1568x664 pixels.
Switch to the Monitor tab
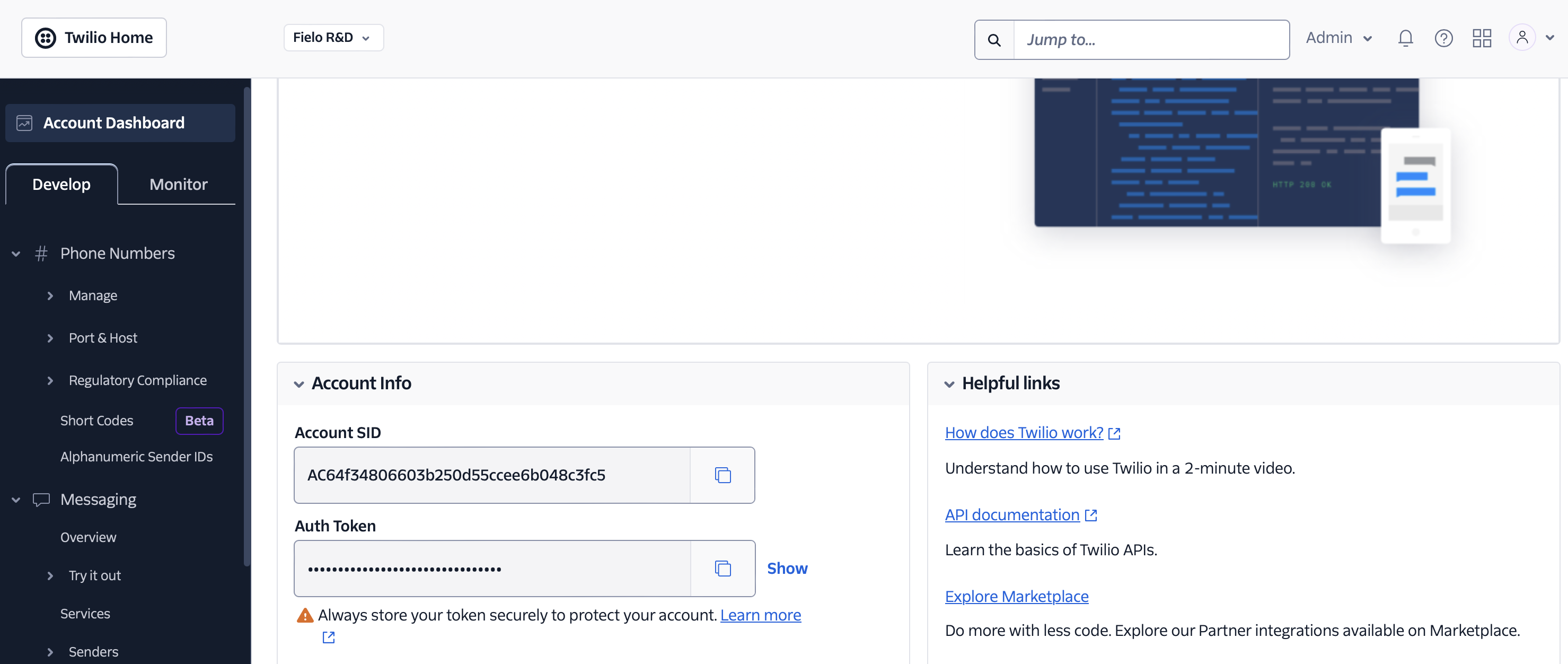178,184
